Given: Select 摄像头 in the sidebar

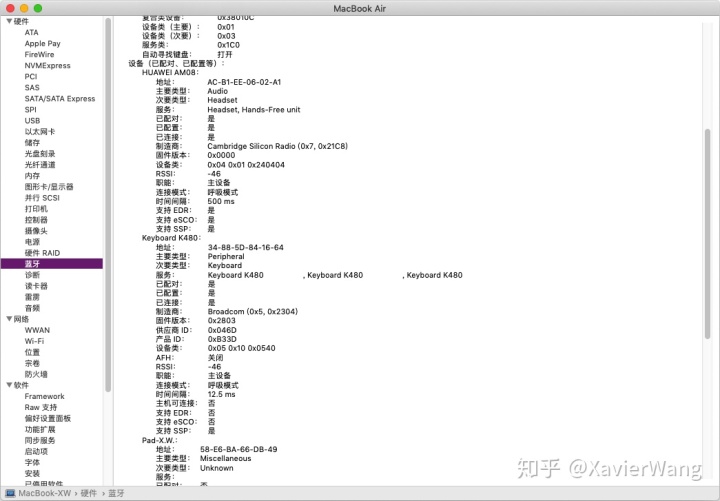Looking at the screenshot, I should (x=36, y=231).
